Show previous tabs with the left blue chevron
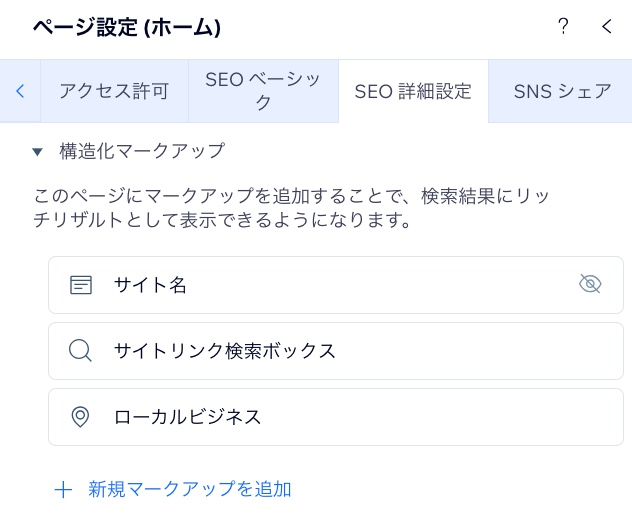The image size is (632, 526). (20, 91)
